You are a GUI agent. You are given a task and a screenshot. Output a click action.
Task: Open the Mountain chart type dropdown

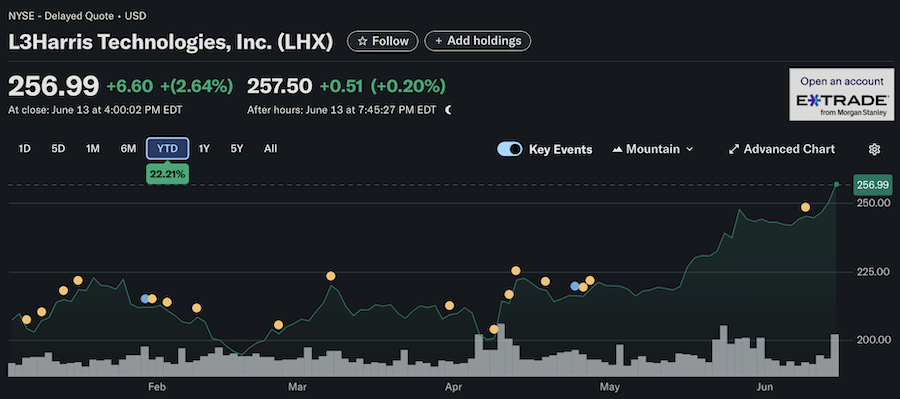click(x=653, y=149)
